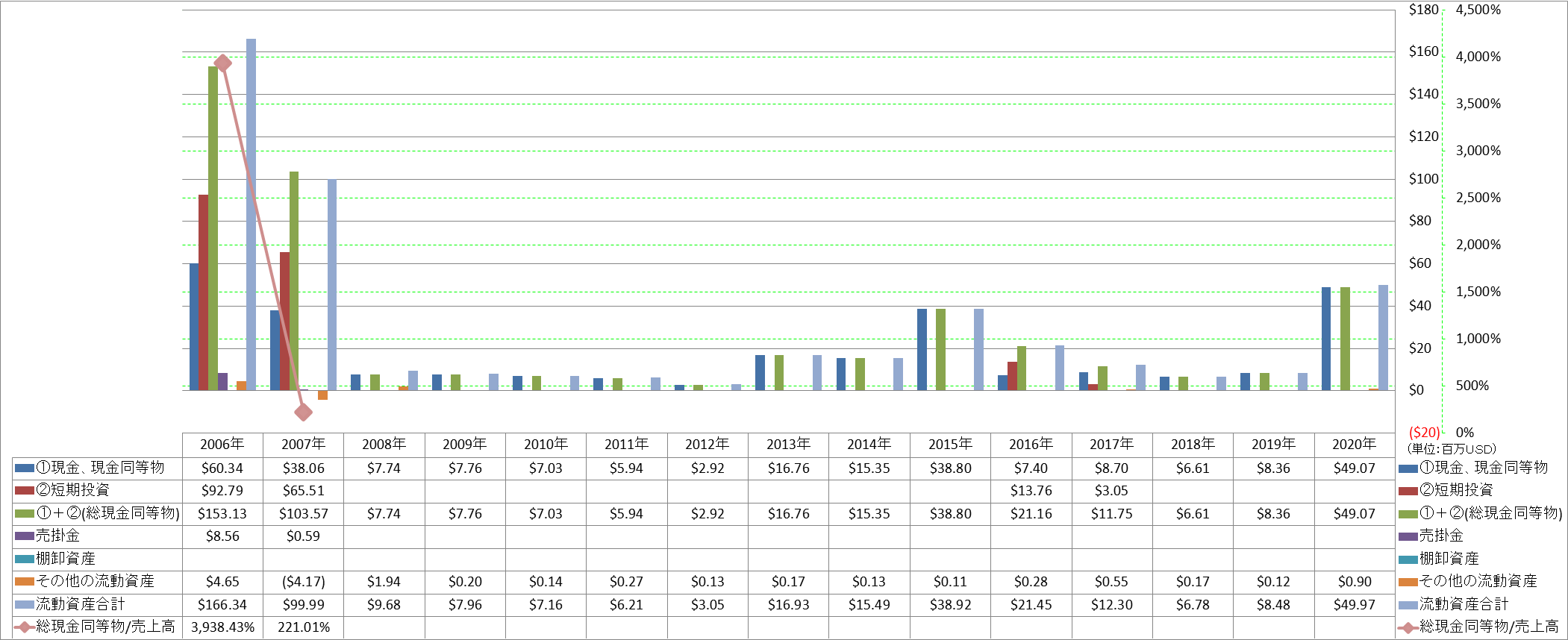The image size is (1568, 640).
Task: Click the $180 primary axis label
Action: pyautogui.click(x=1423, y=10)
